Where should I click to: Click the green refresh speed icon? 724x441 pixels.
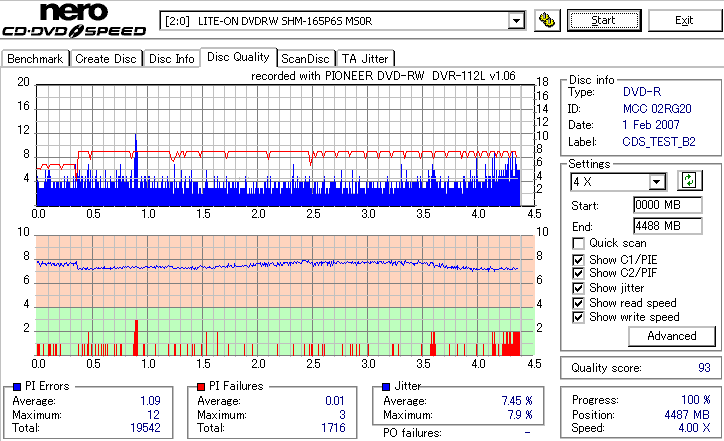689,180
